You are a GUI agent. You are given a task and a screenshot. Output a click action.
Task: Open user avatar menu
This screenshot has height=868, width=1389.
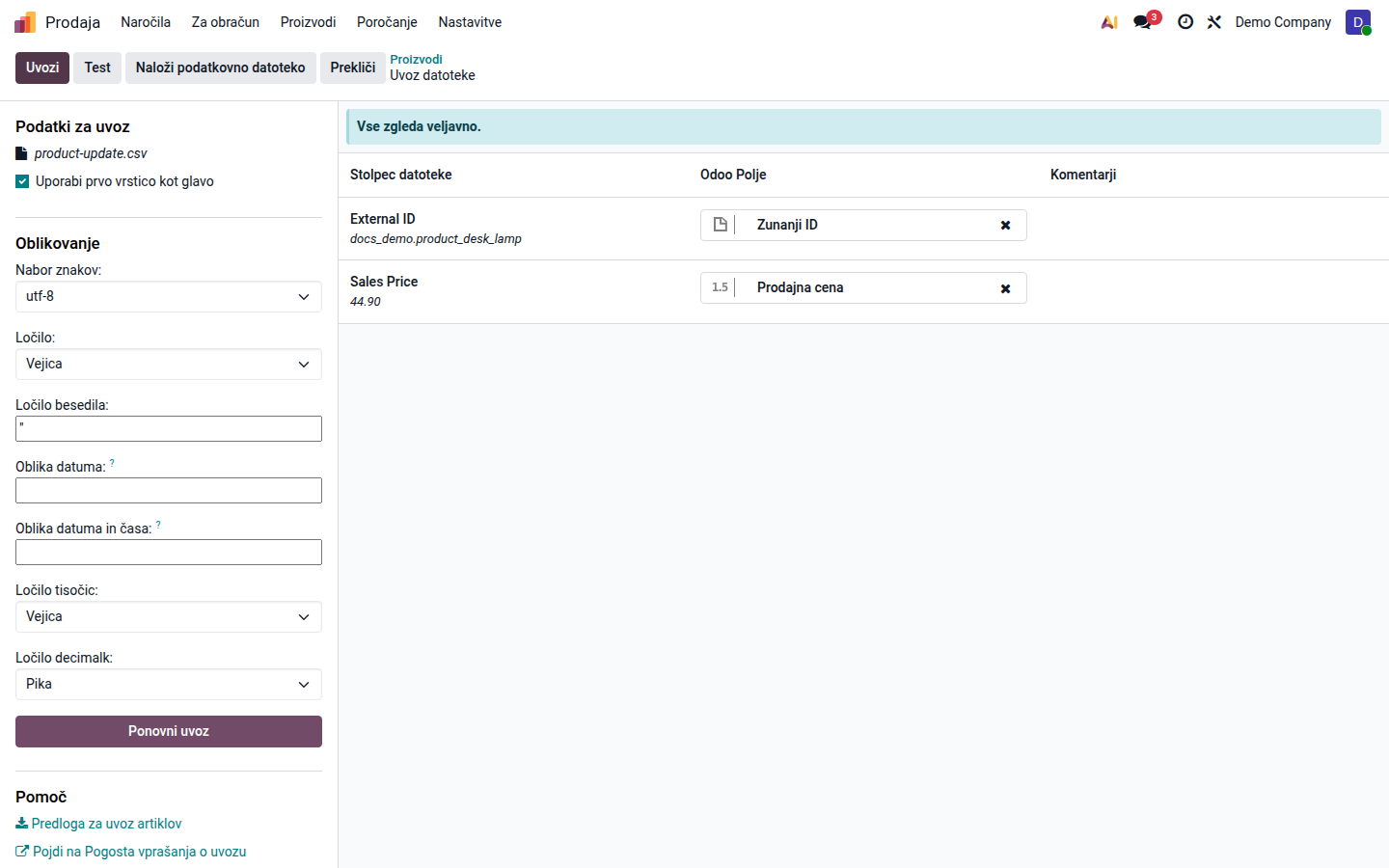point(1358,22)
